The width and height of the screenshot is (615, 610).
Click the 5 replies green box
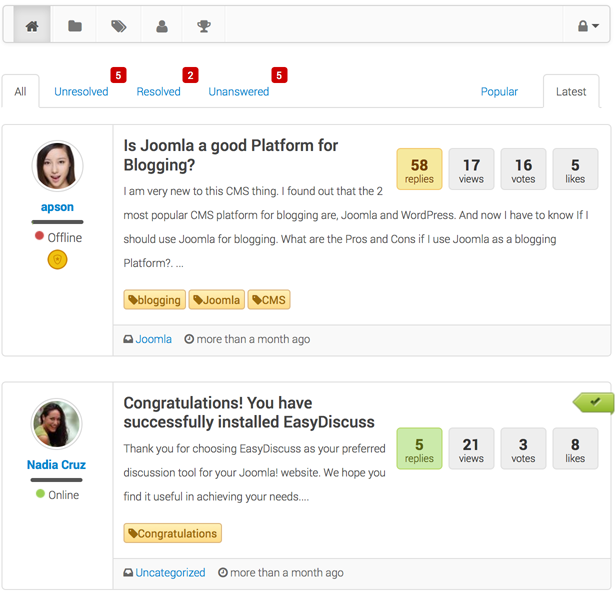pyautogui.click(x=419, y=448)
